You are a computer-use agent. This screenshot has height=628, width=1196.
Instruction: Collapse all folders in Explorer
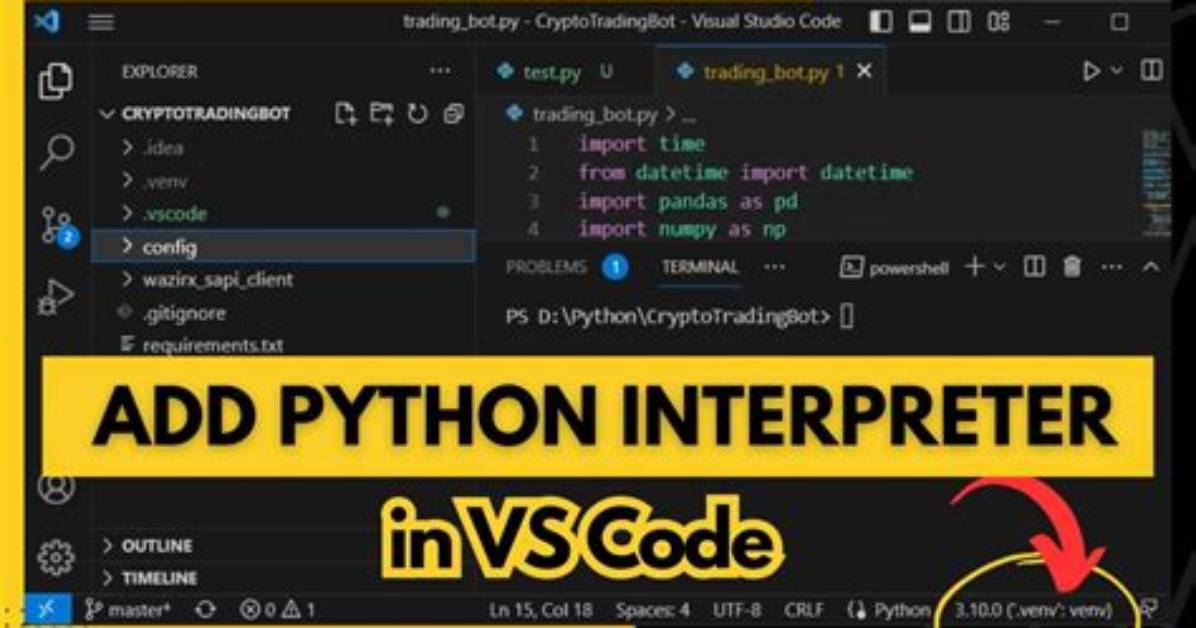tap(453, 114)
